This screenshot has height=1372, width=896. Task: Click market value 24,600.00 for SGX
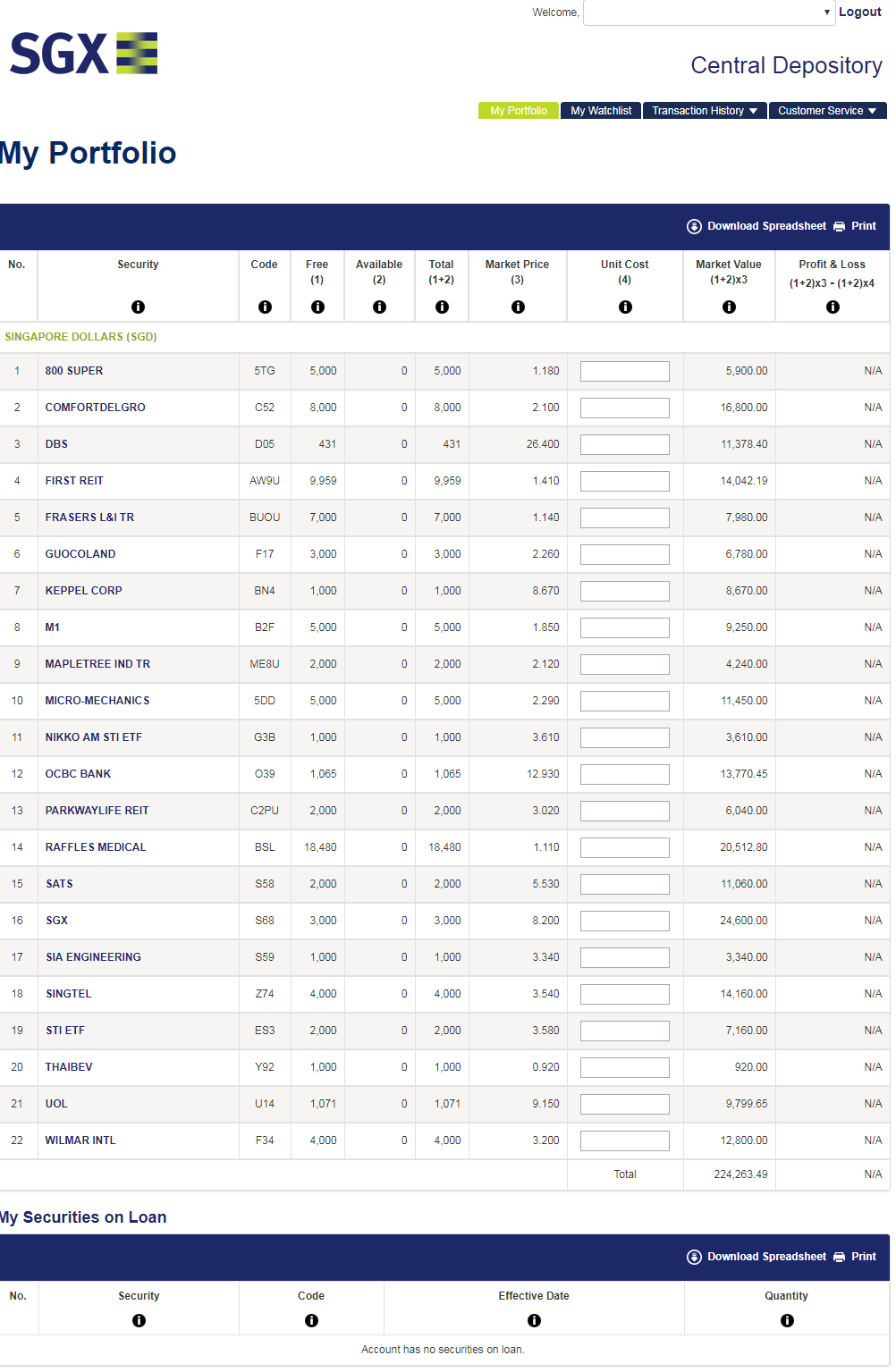point(744,921)
